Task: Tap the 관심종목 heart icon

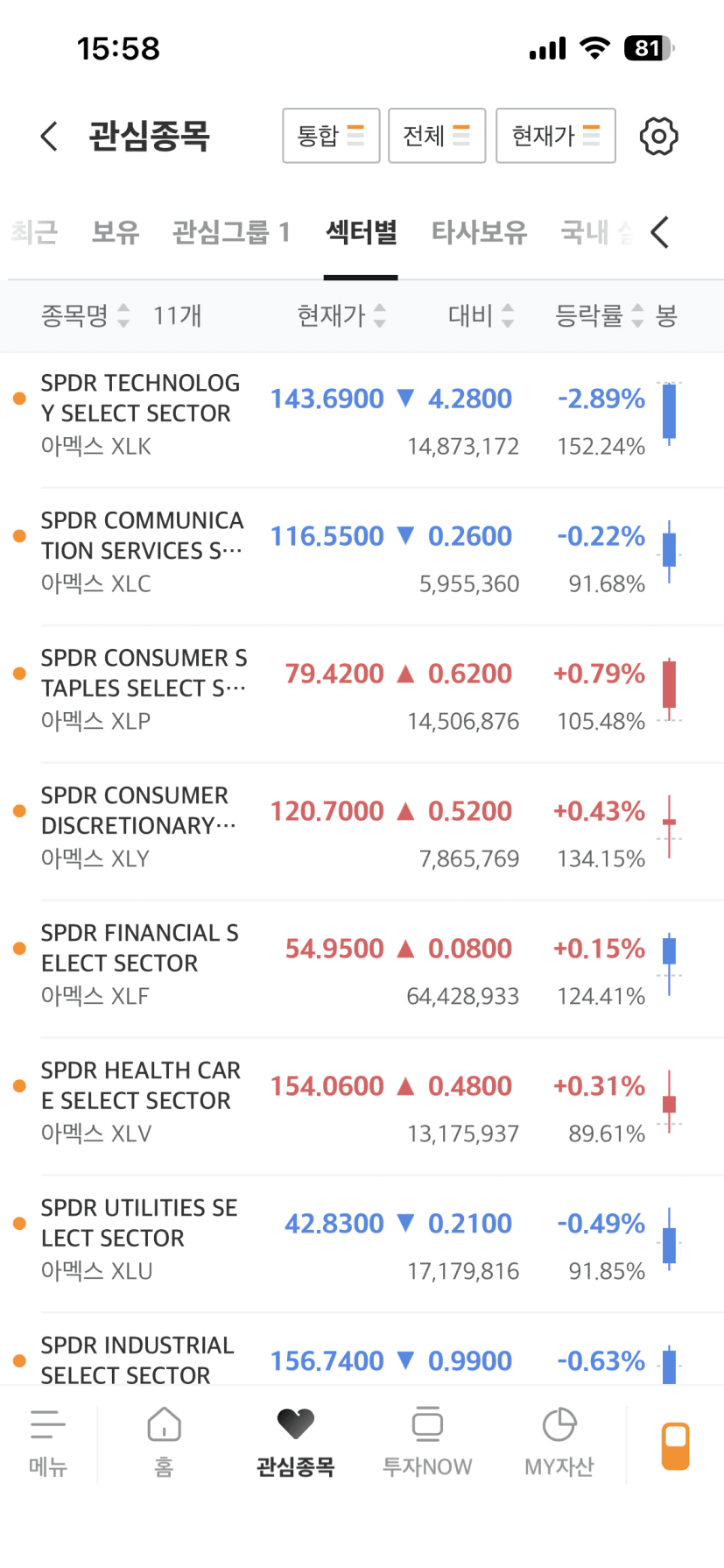Action: [x=295, y=1425]
